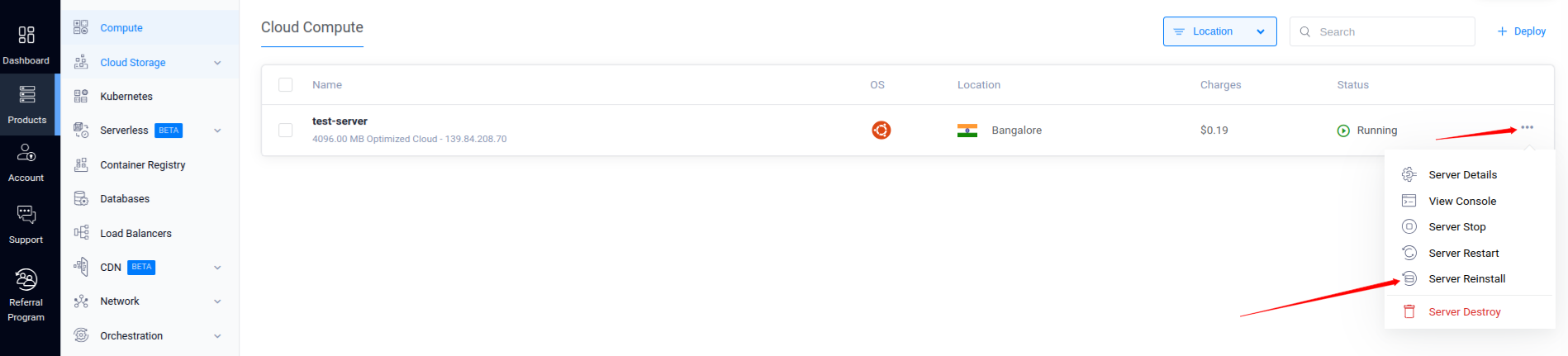Image resolution: width=1568 pixels, height=356 pixels.
Task: Open the Dashboard icon in left rail
Action: pyautogui.click(x=26, y=35)
